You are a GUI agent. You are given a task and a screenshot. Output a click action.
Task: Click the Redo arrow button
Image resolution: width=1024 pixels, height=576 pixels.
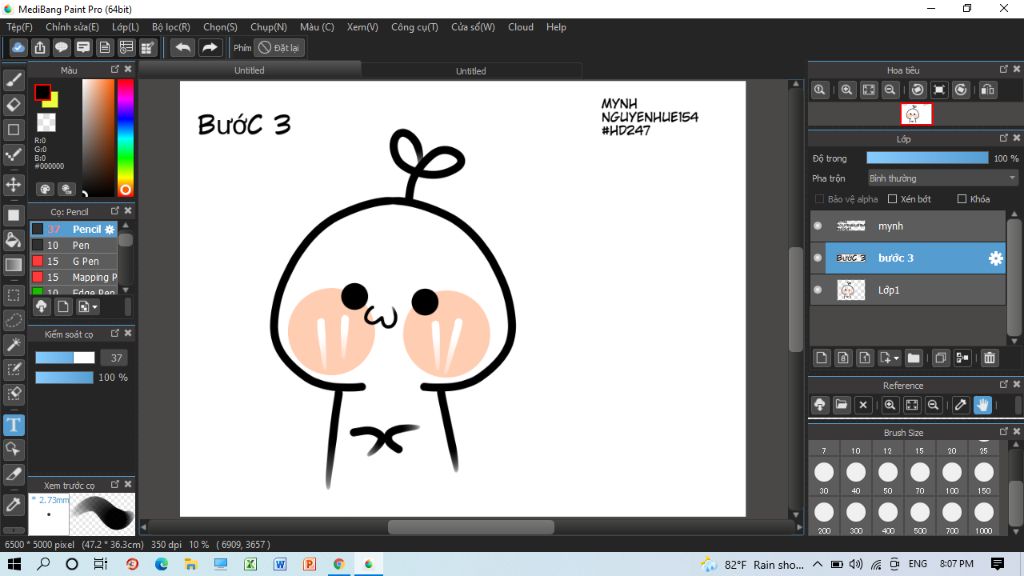[x=210, y=48]
